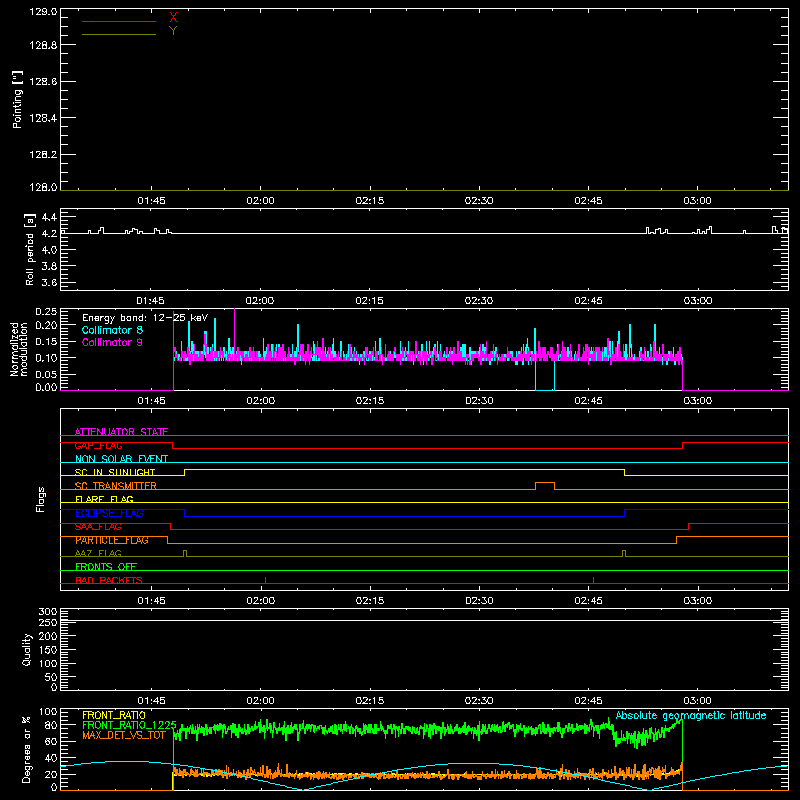Click the ATTENUATOR_STATE flag label
This screenshot has height=800, width=800.
coord(121,432)
